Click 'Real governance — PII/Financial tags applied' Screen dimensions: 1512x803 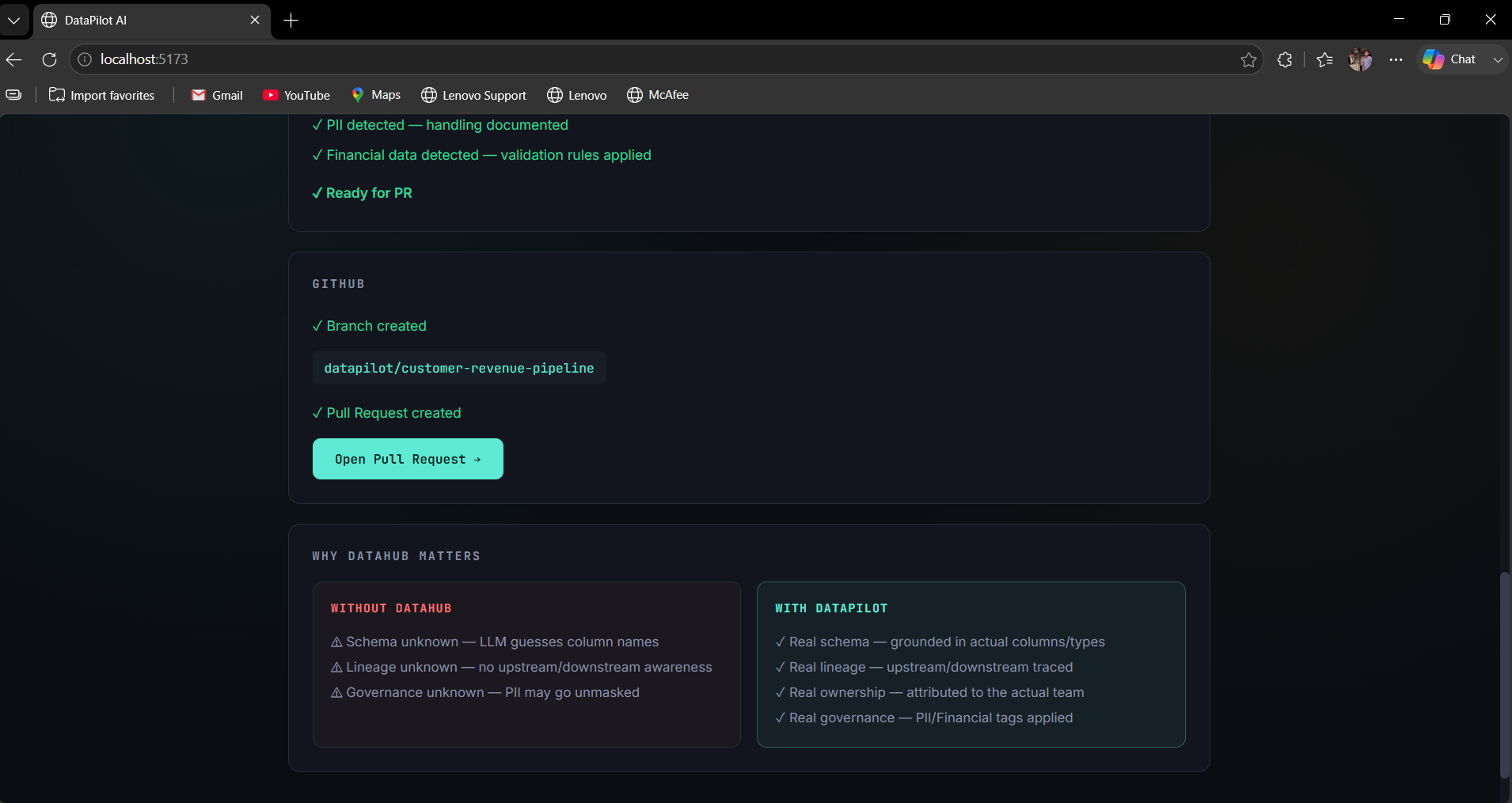point(924,718)
